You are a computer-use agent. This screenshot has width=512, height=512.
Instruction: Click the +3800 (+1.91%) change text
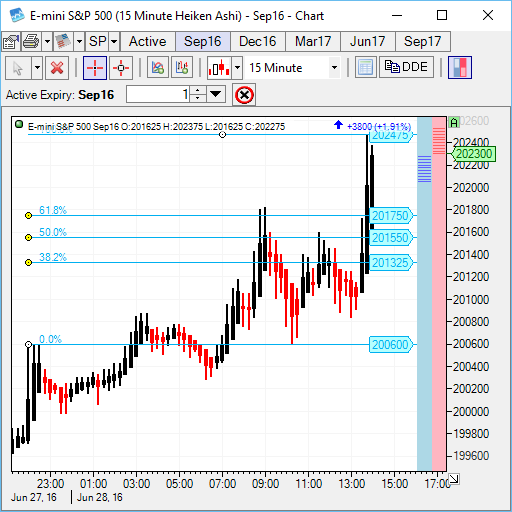379,127
